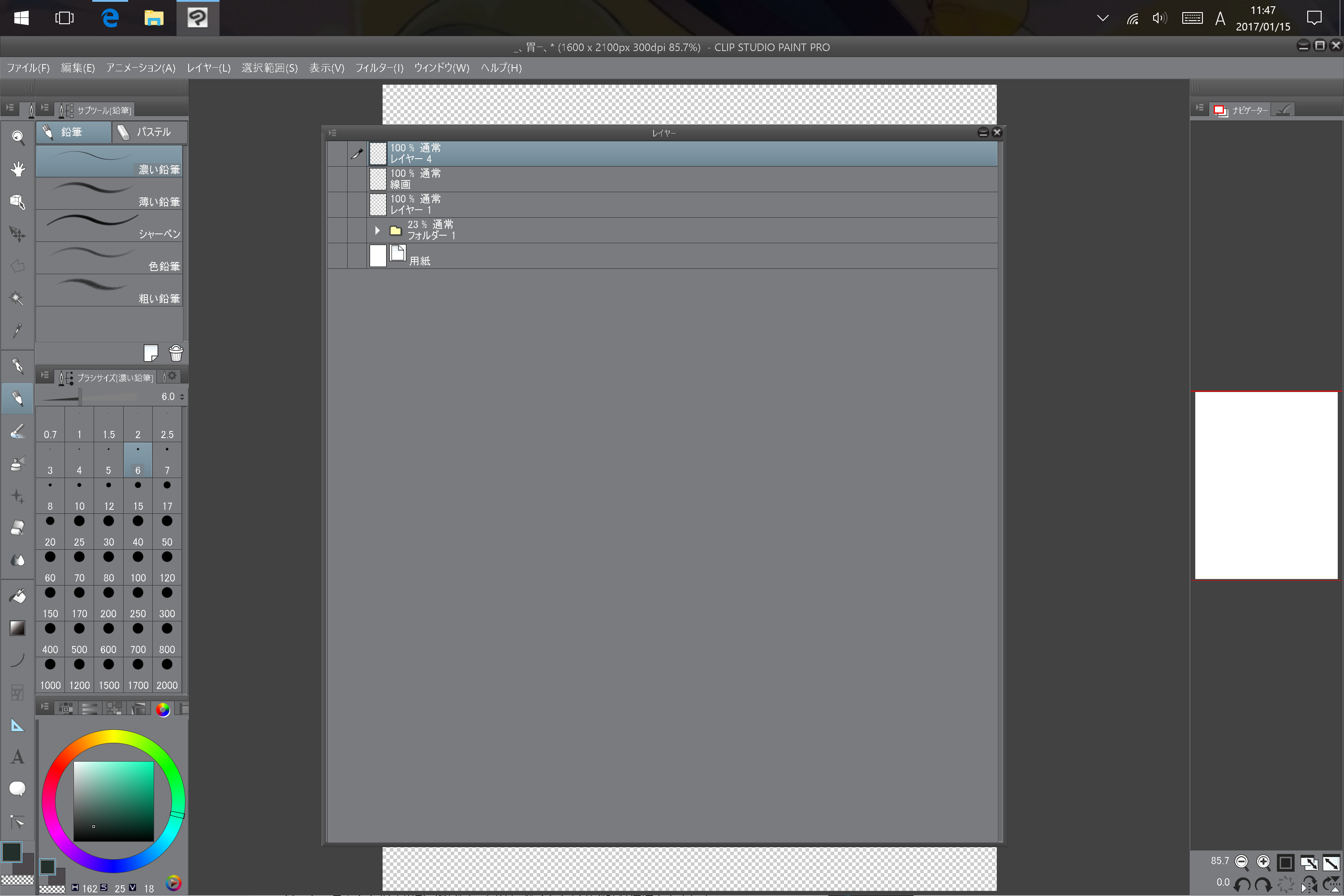
Task: Open the フィルター menu
Action: pos(379,68)
